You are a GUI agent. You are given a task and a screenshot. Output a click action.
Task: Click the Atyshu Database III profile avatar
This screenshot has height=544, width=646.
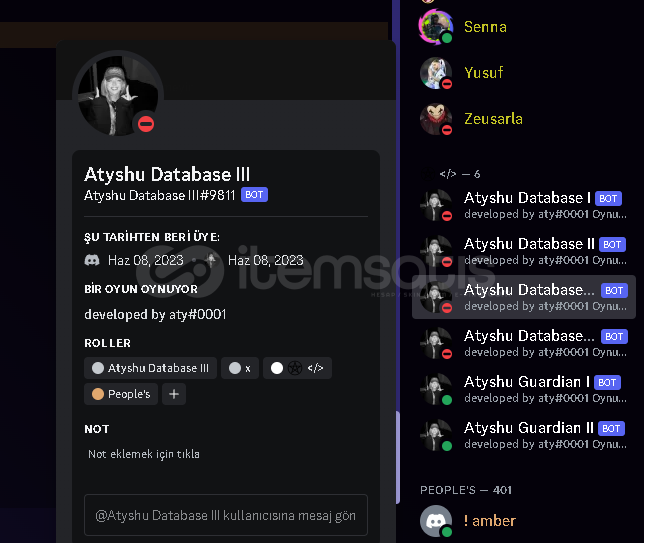click(x=118, y=96)
